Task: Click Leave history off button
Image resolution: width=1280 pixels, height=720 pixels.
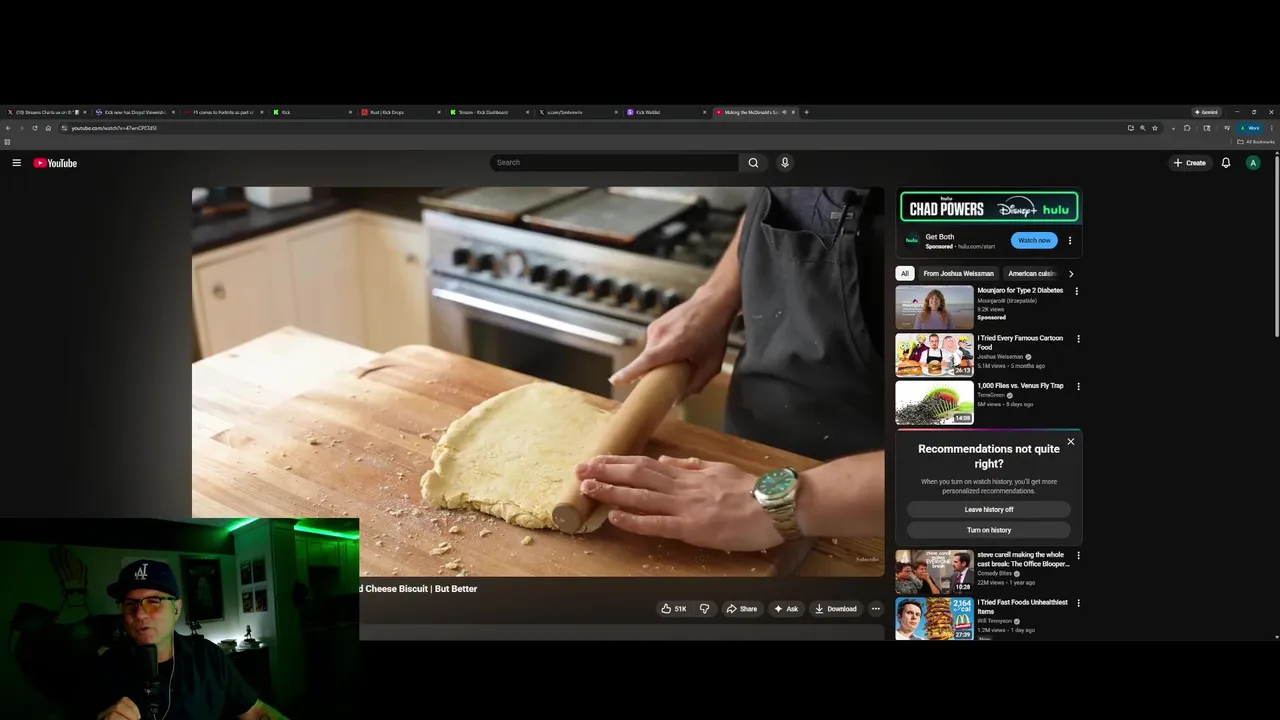Action: 989,510
